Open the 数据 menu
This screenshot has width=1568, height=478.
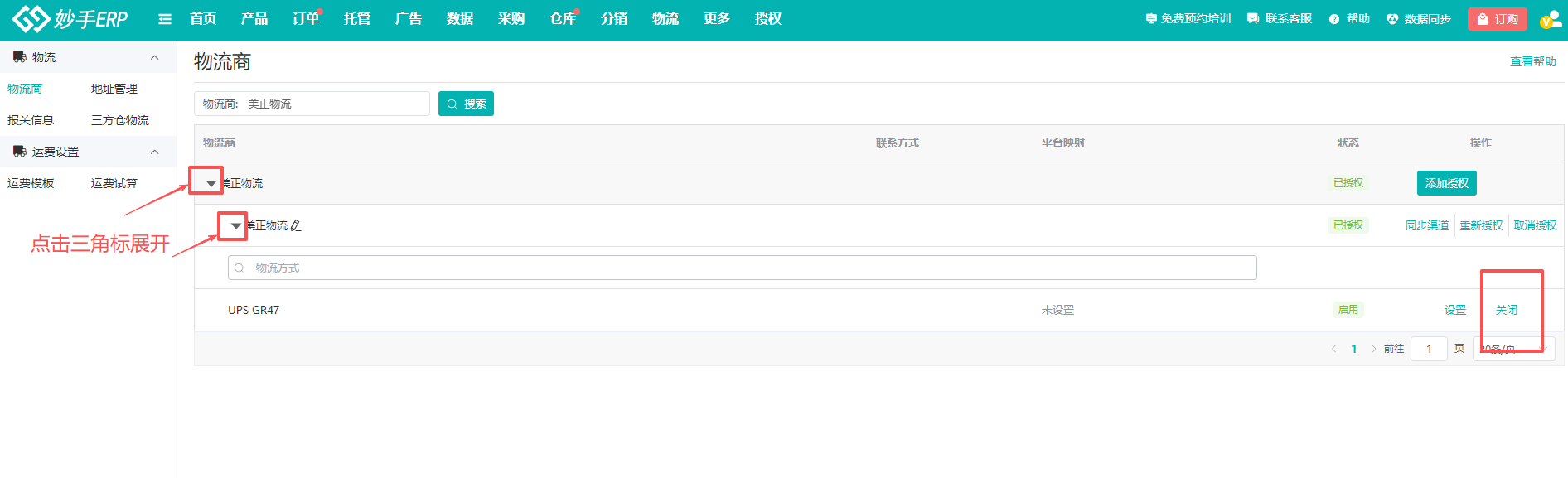[460, 18]
